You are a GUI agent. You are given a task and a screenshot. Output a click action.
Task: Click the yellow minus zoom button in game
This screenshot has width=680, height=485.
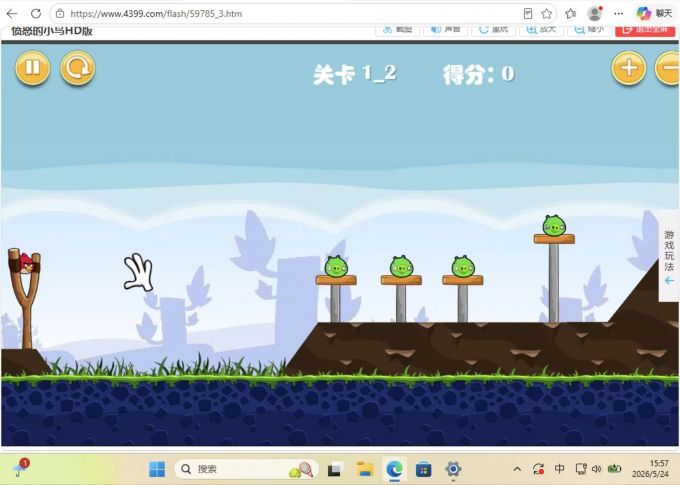tap(668, 68)
